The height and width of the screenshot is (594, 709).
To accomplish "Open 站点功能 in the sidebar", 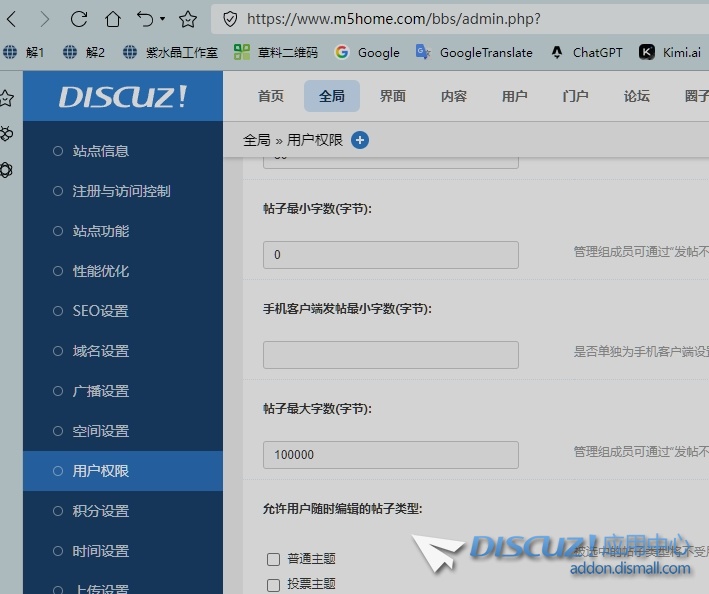I will (x=123, y=231).
